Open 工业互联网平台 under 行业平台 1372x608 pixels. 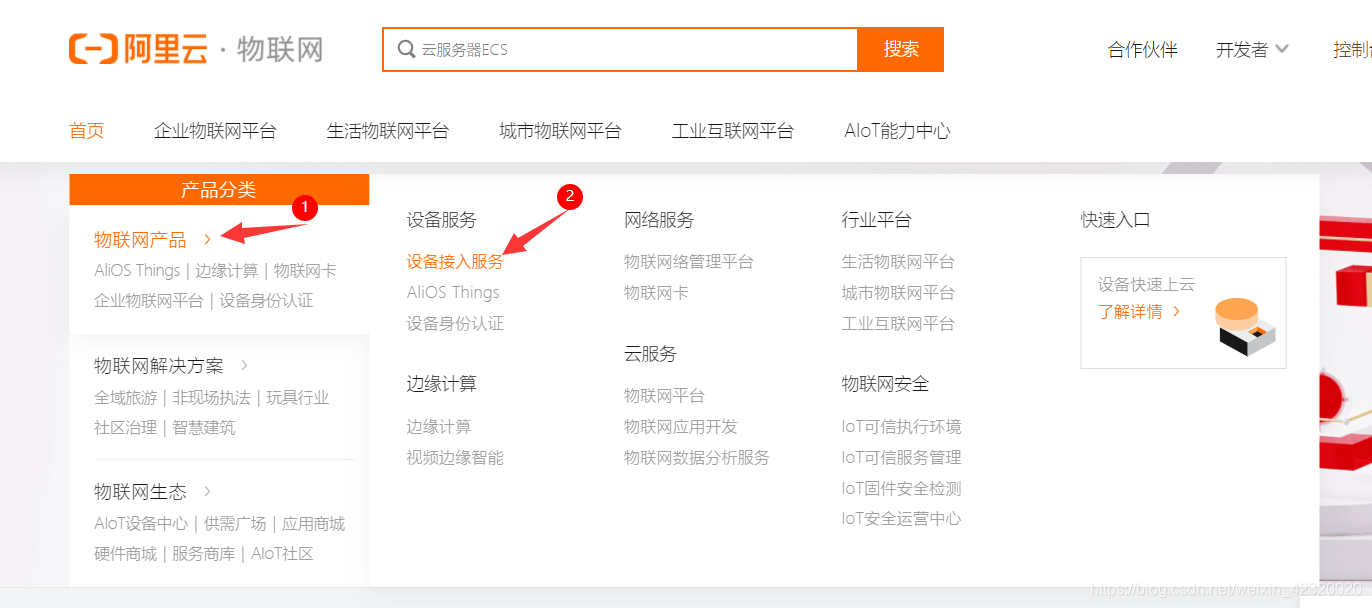pos(898,323)
